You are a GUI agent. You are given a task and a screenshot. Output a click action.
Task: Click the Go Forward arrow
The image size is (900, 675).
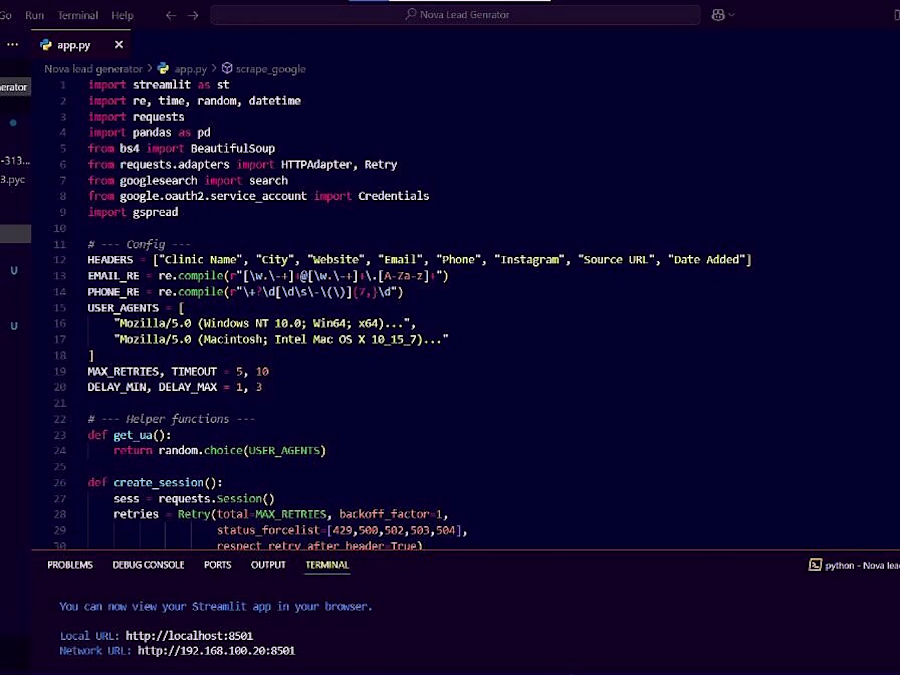click(193, 15)
